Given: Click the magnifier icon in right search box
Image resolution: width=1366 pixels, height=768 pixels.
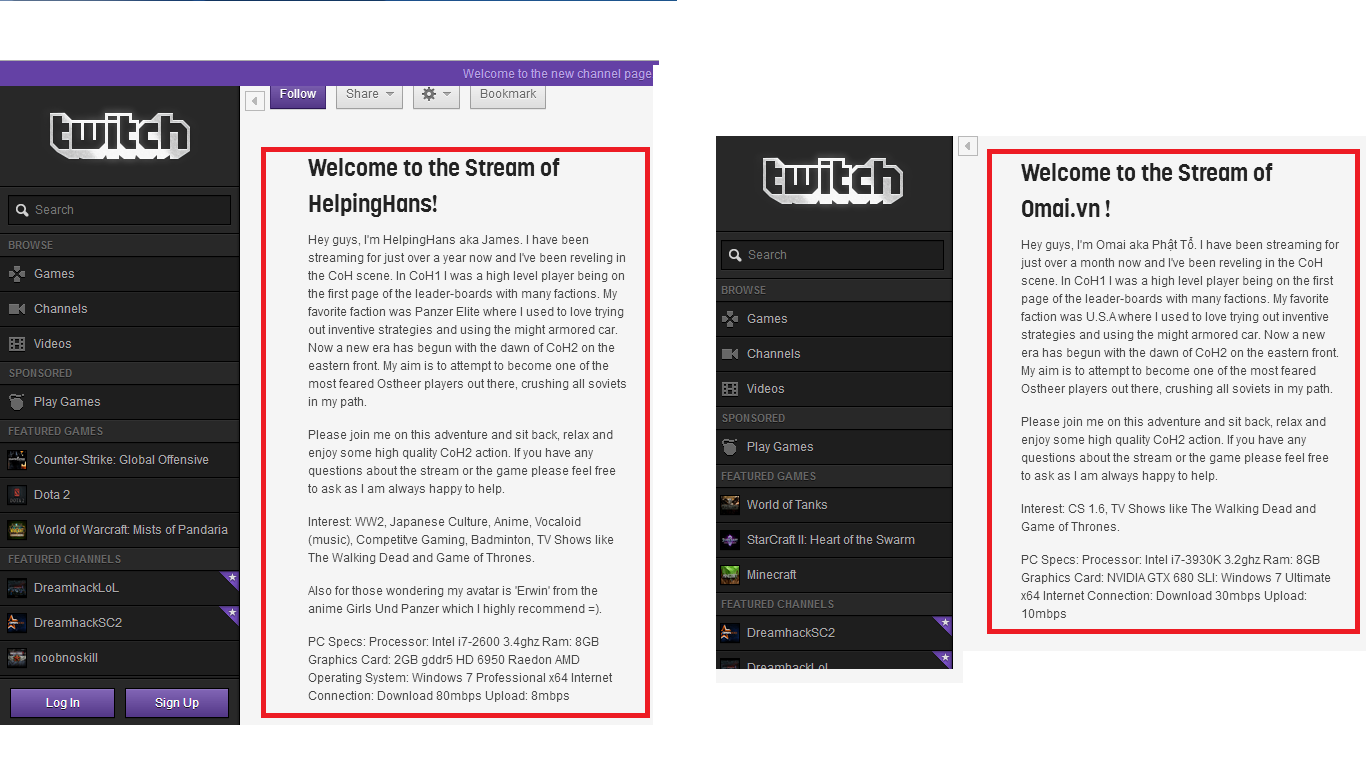Looking at the screenshot, I should pyautogui.click(x=735, y=255).
